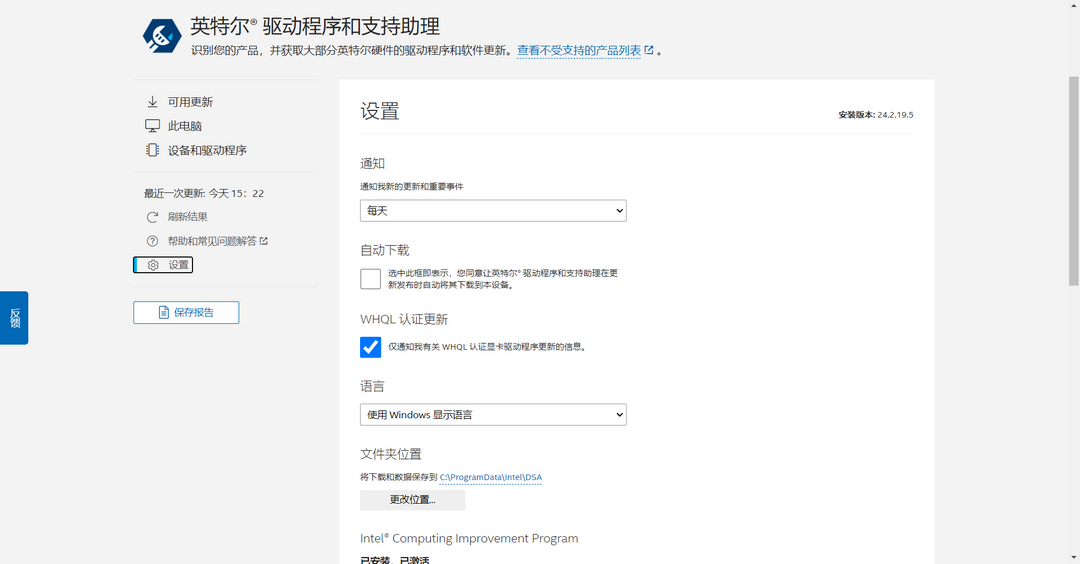Click external link icon after 帮助和常见问题解答
This screenshot has height=564, width=1080.
(264, 241)
